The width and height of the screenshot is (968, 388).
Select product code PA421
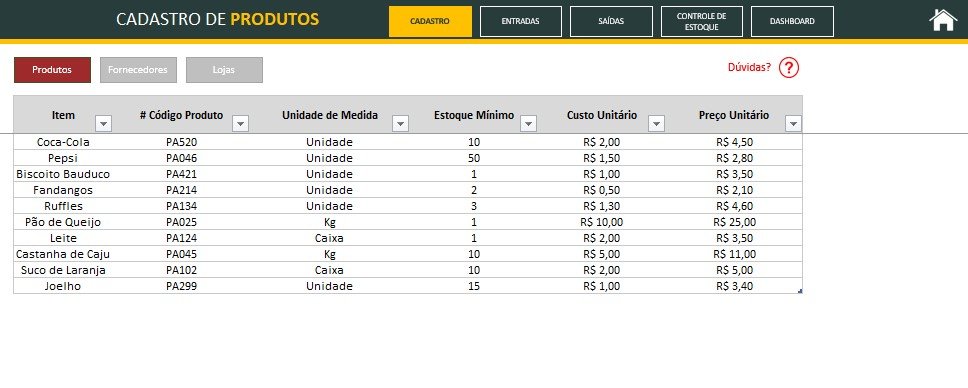click(x=182, y=174)
